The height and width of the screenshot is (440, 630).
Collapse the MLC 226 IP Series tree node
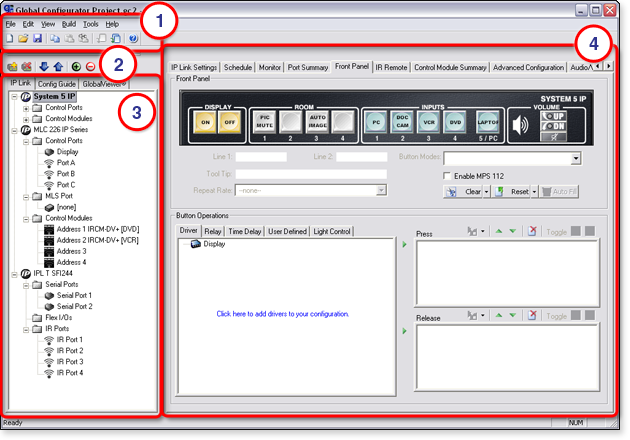click(12, 130)
